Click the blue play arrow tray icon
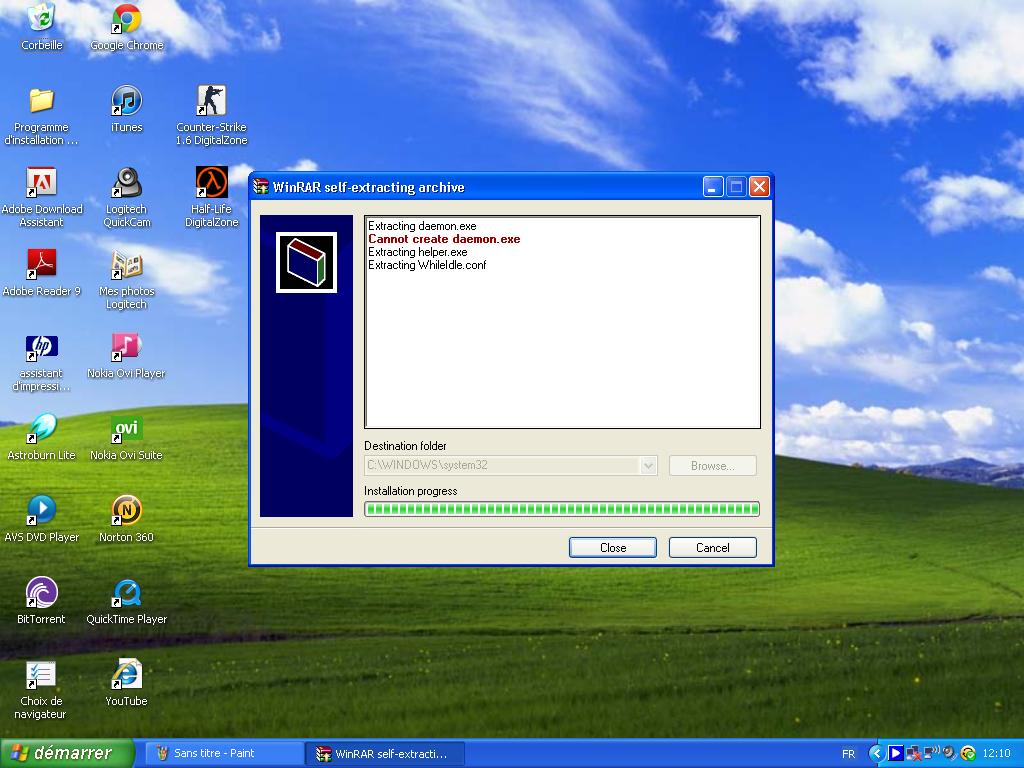 [x=895, y=753]
